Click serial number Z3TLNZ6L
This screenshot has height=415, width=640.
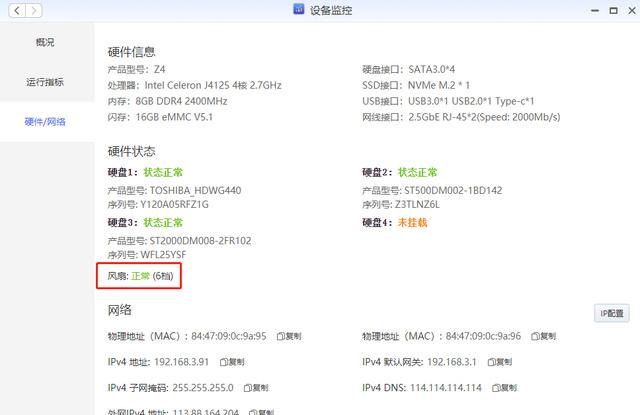click(x=417, y=204)
